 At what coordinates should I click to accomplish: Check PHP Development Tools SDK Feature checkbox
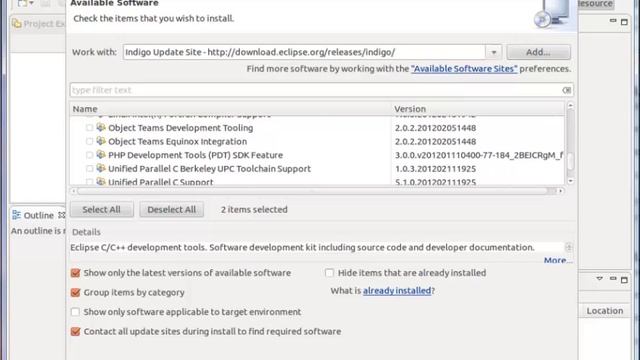click(x=89, y=155)
